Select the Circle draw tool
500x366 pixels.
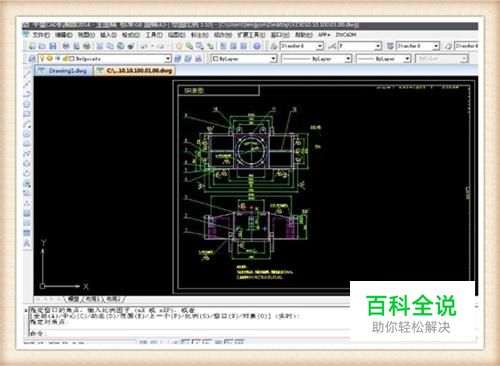[27, 134]
